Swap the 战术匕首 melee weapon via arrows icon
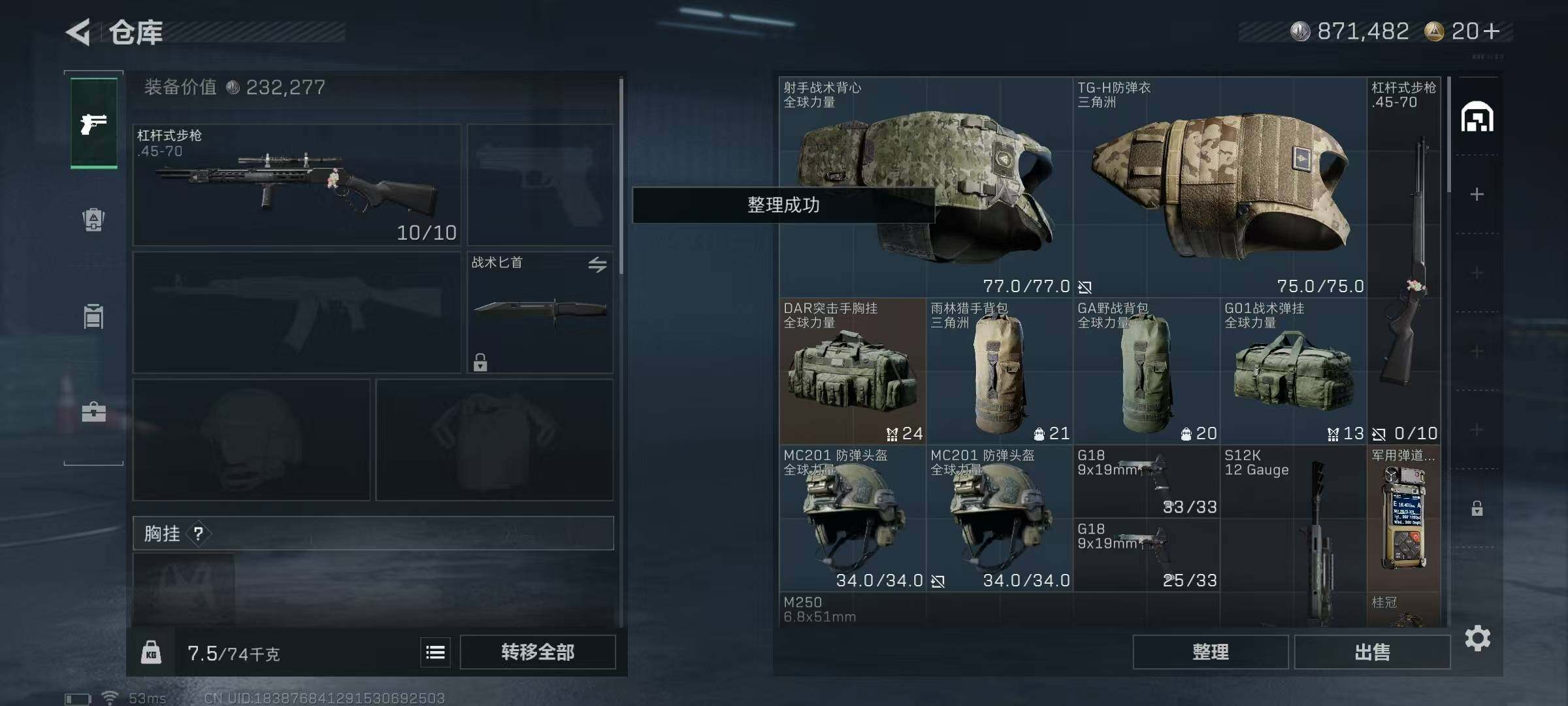 tap(597, 265)
